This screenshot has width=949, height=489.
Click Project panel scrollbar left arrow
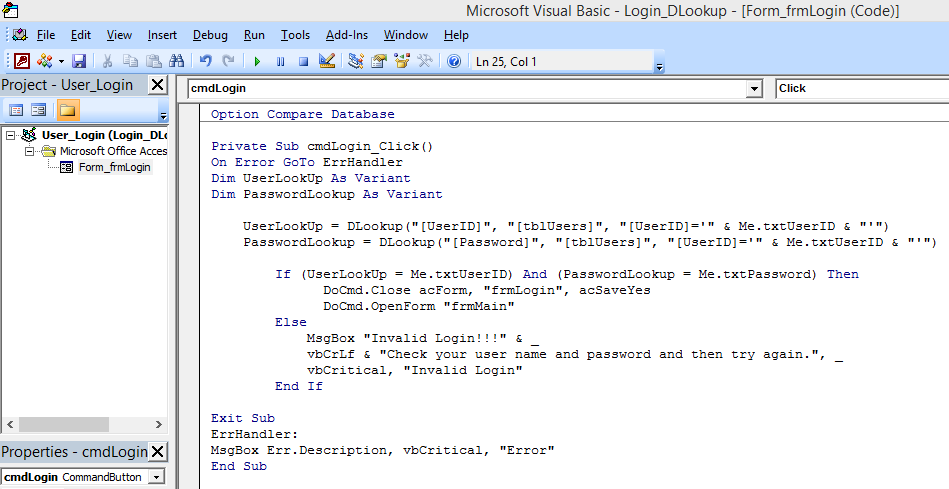10,424
